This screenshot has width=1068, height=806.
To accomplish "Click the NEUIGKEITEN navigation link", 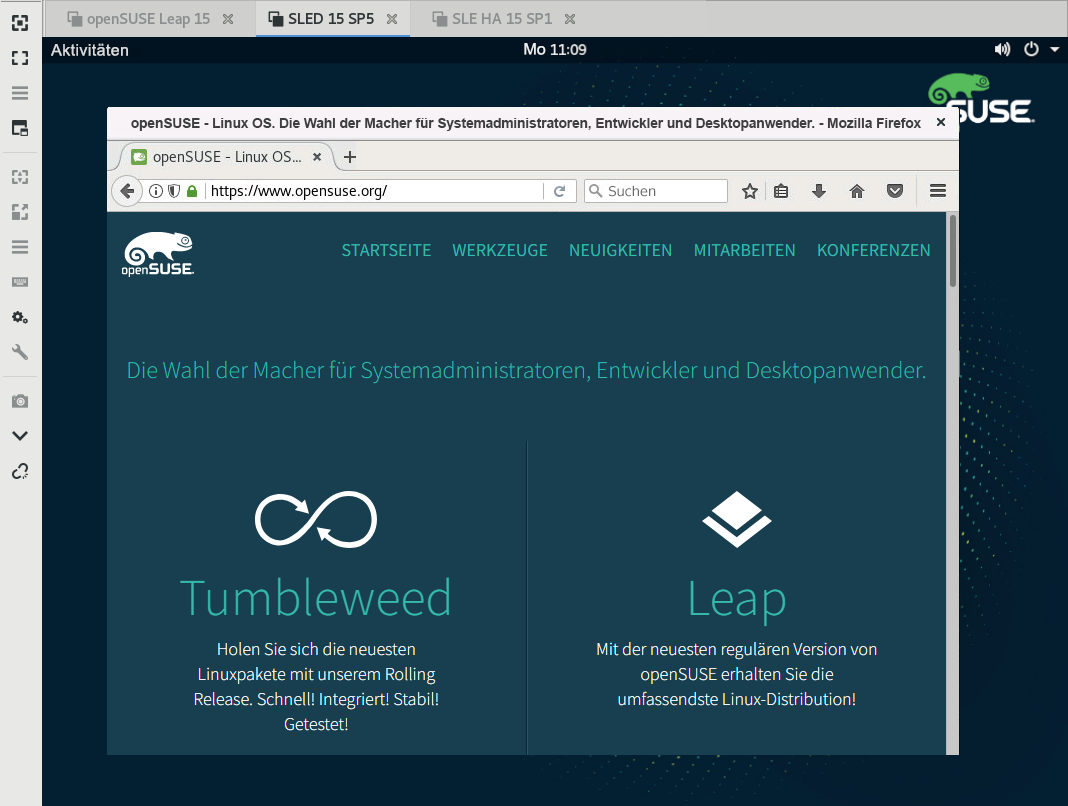I will 620,250.
